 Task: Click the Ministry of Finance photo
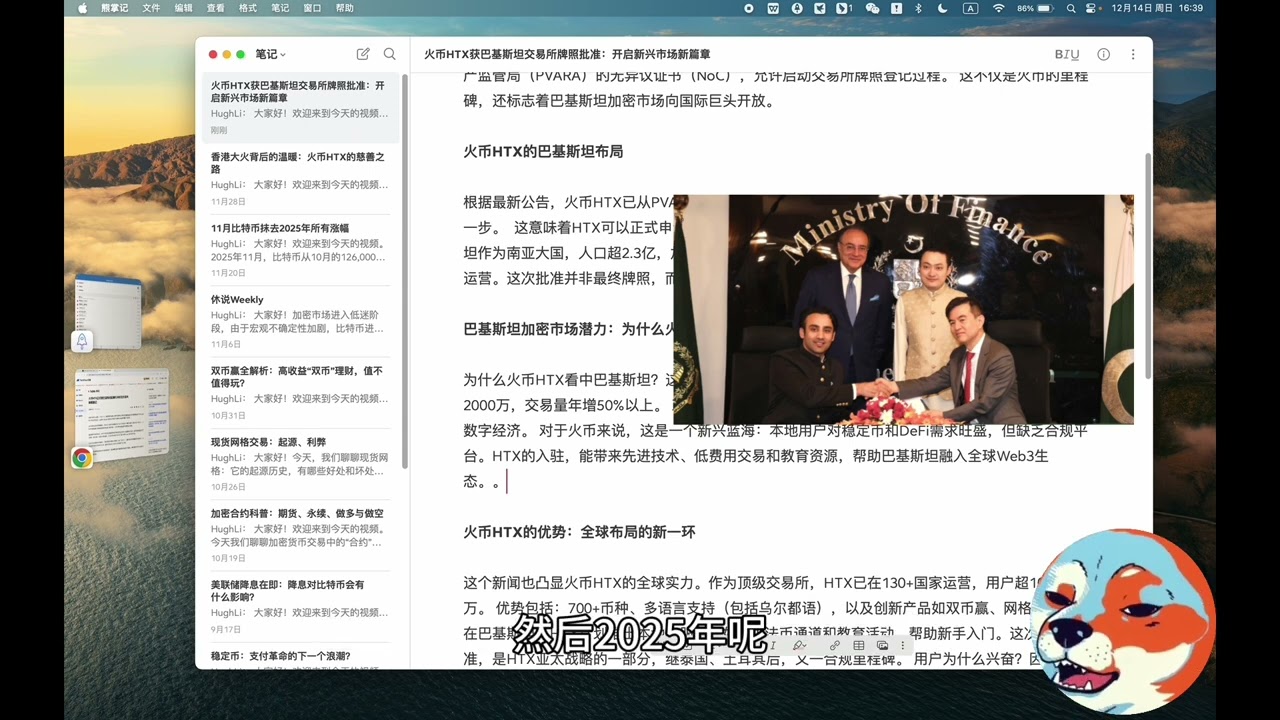(x=903, y=309)
